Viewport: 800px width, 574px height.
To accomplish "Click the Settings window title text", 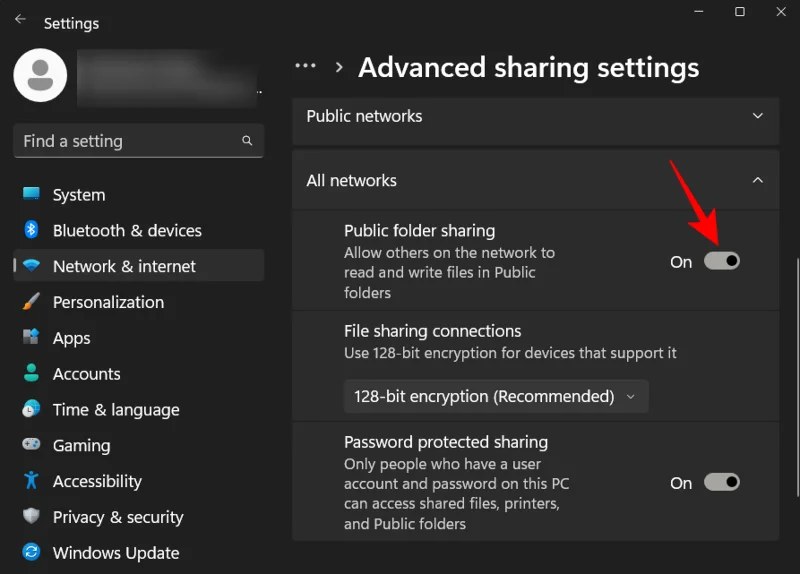I will 71,23.
